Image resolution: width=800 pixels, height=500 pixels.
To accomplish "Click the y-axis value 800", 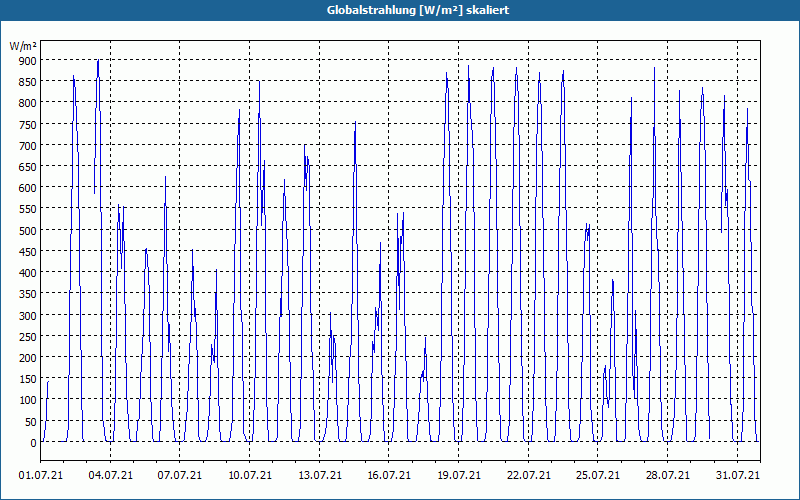I will point(28,103).
